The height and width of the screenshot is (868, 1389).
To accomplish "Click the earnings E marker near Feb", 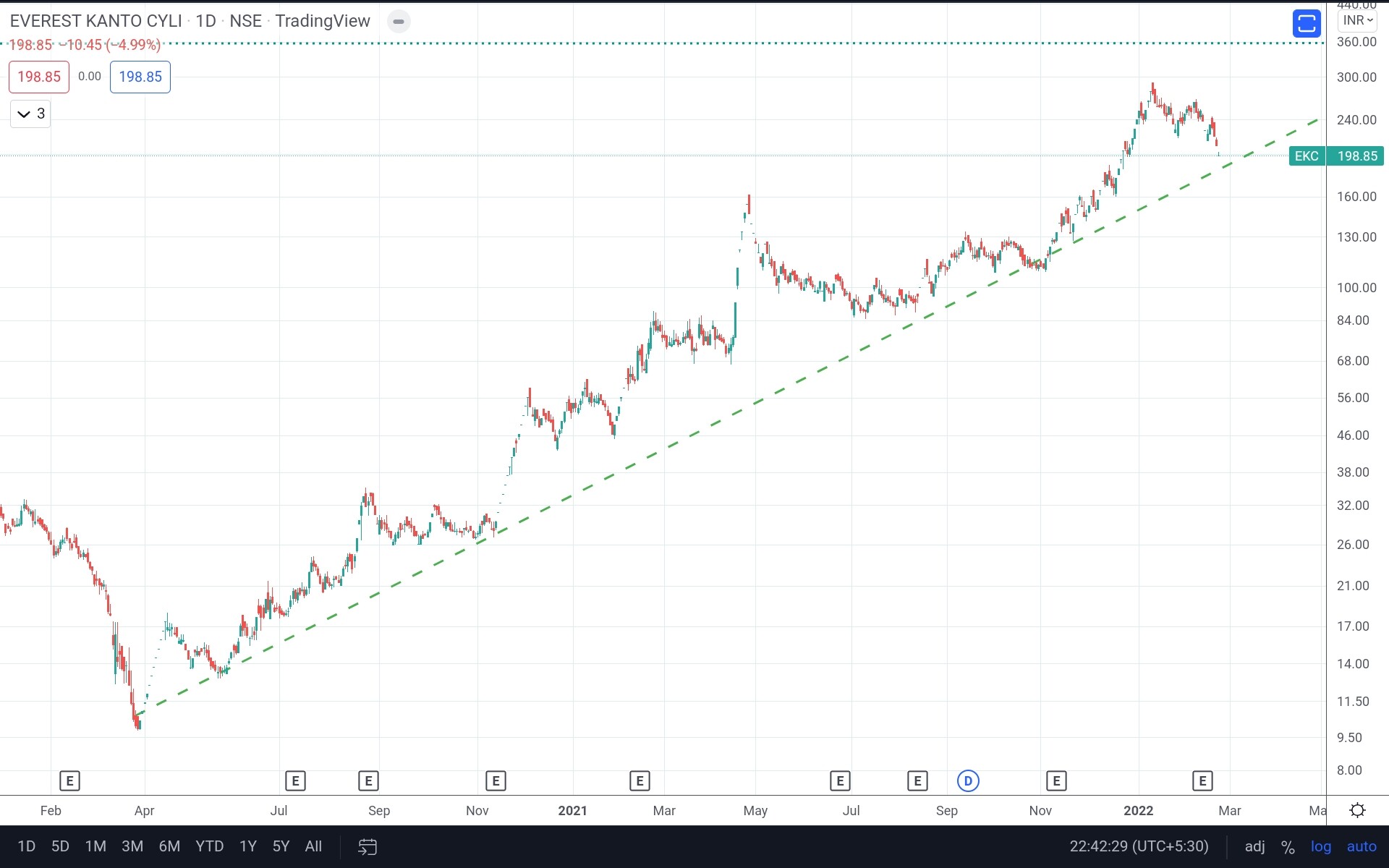I will (x=69, y=781).
